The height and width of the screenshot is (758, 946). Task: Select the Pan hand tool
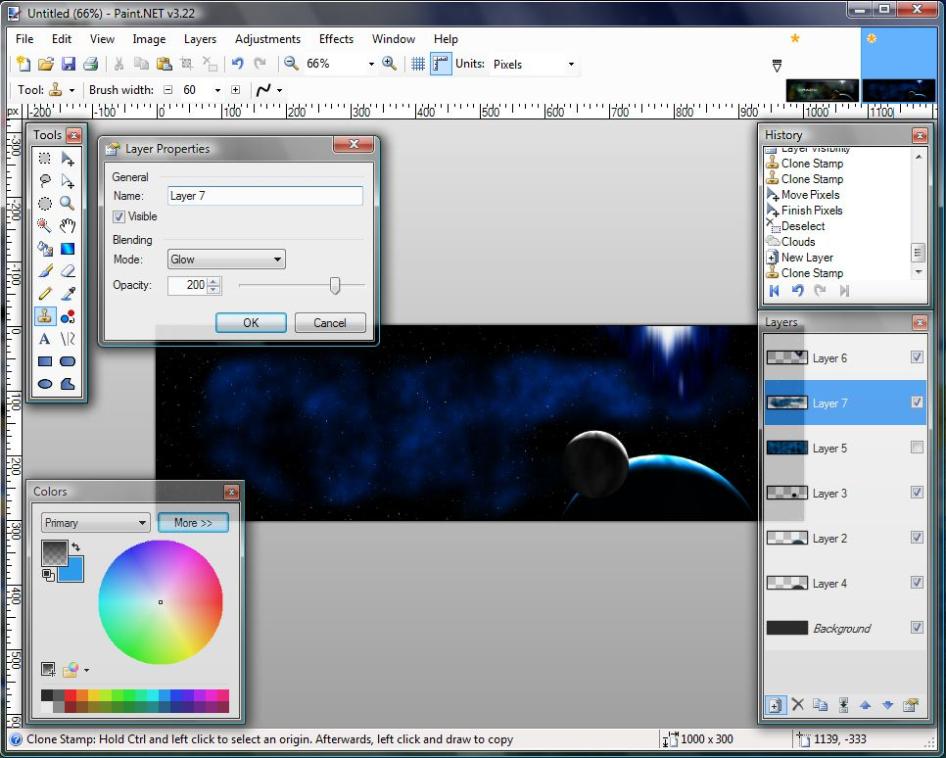coord(68,226)
